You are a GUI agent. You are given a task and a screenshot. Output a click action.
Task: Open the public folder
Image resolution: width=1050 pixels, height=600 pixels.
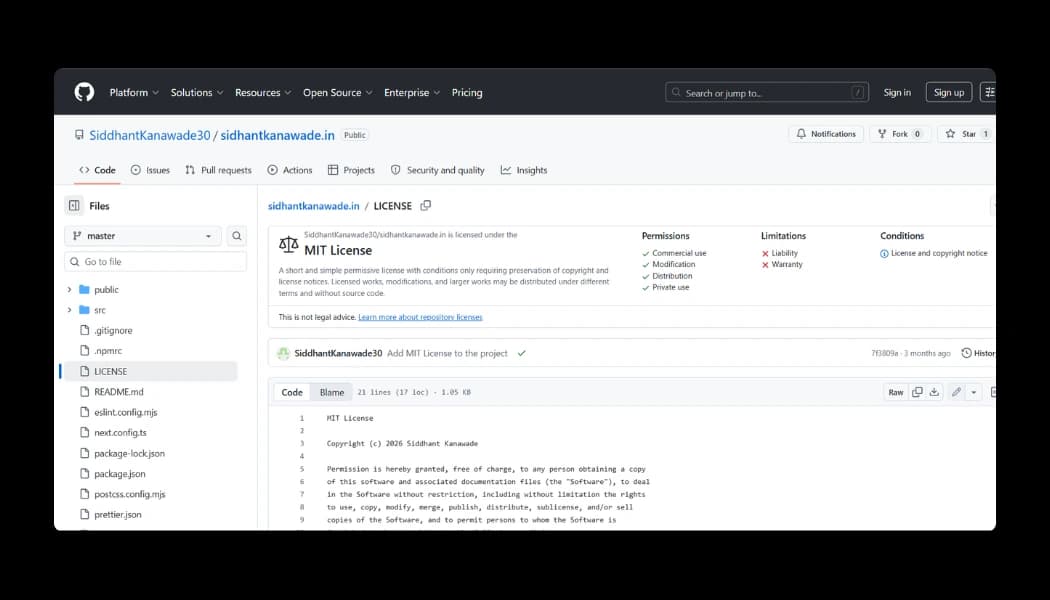click(x=106, y=289)
